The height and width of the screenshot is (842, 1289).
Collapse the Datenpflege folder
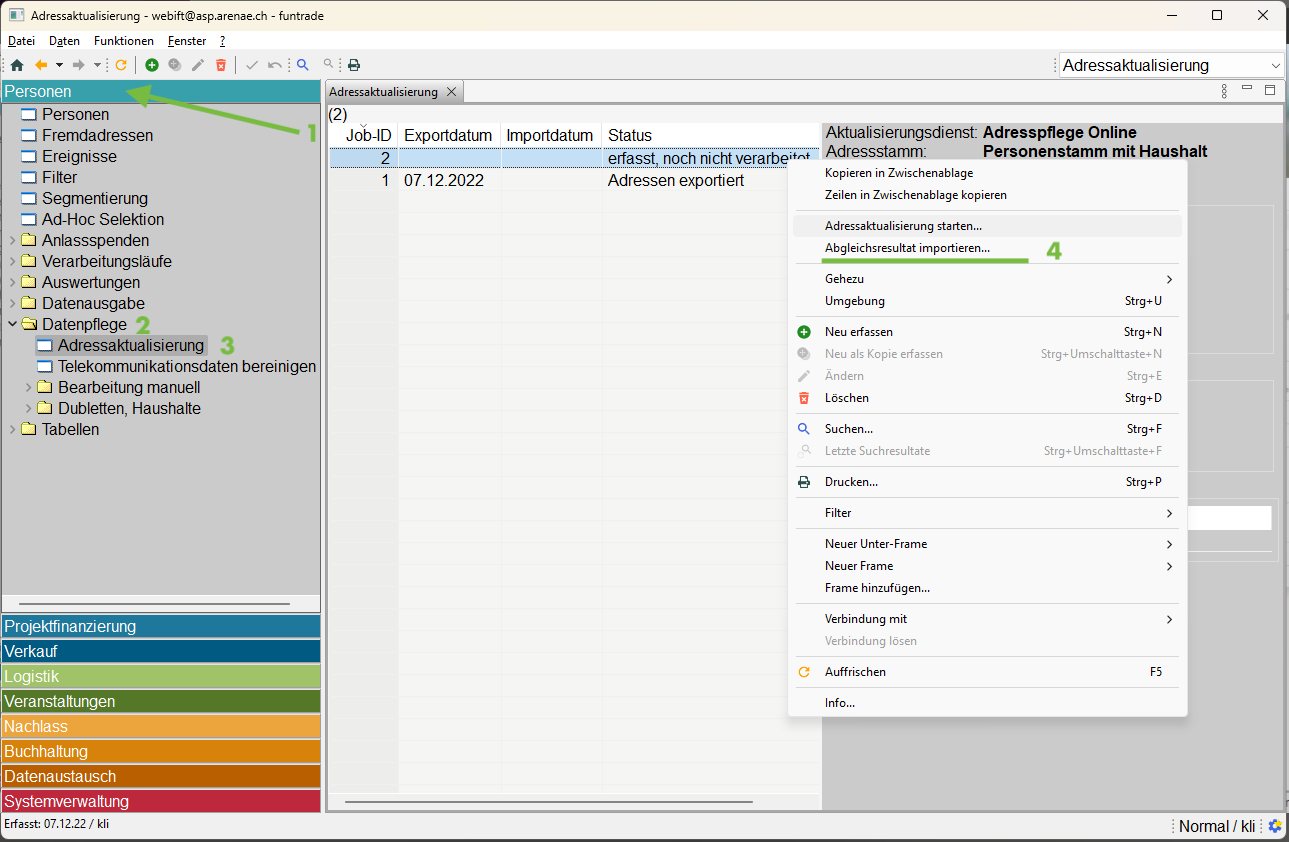(13, 324)
